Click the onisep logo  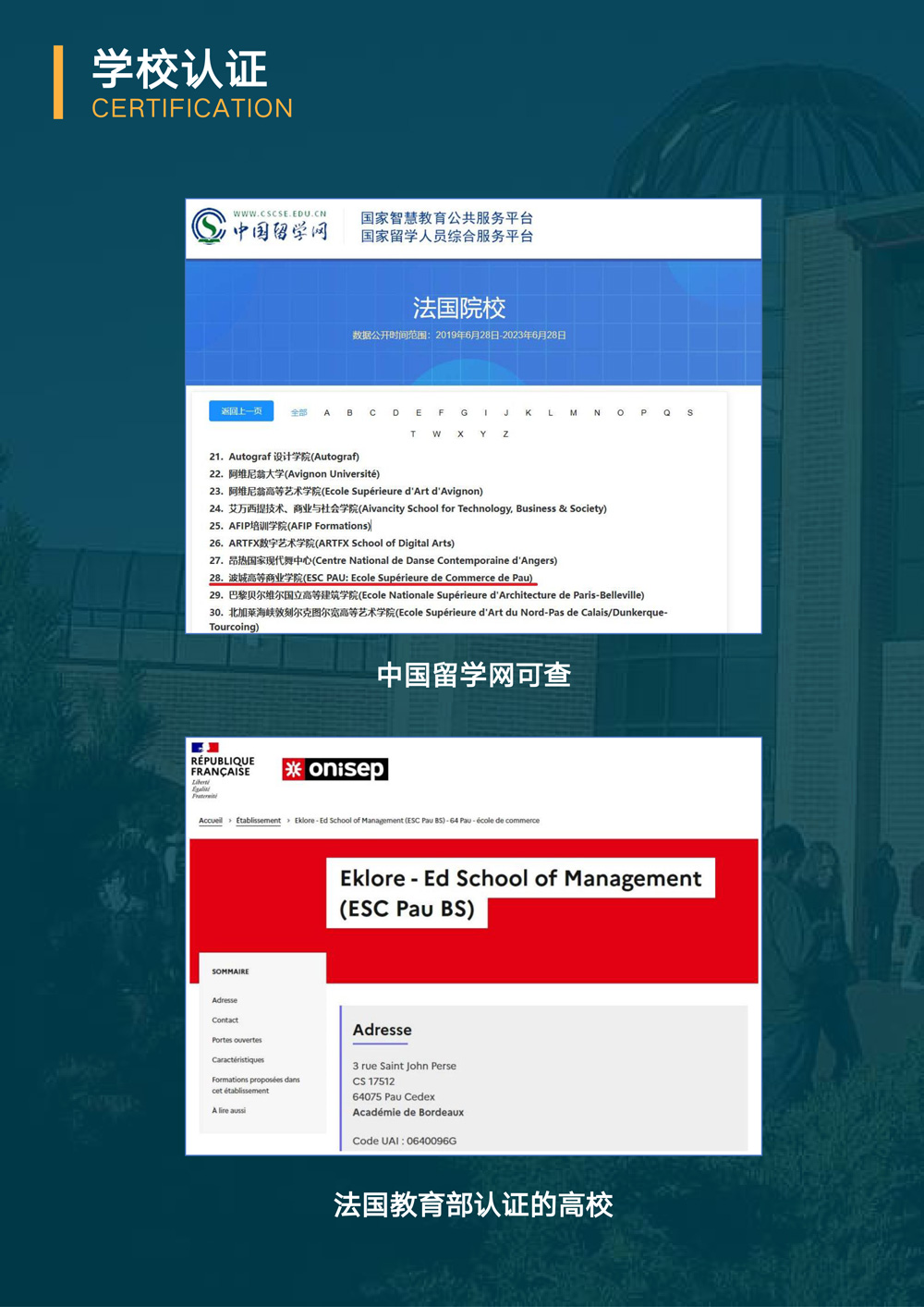click(x=334, y=769)
